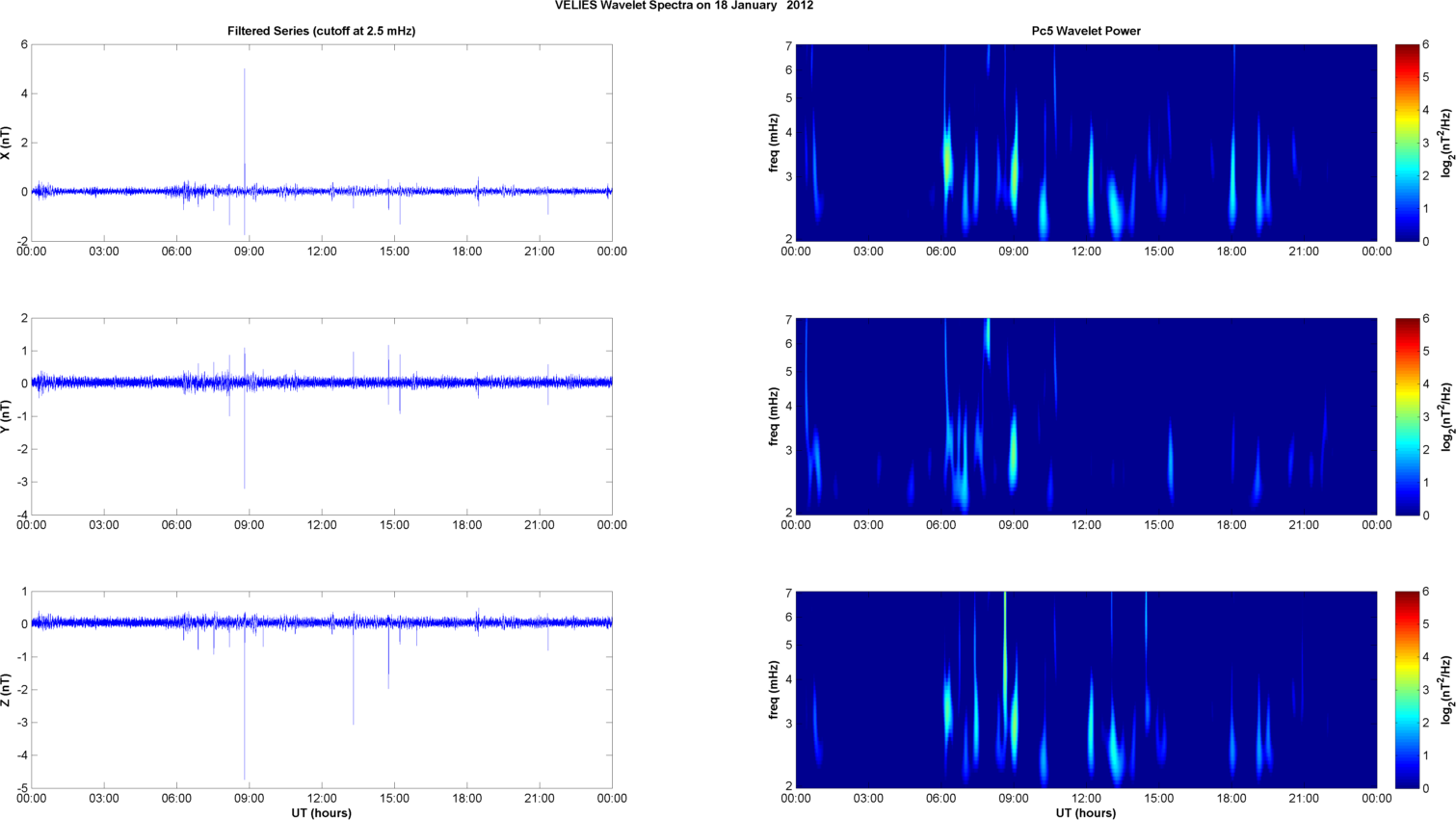Image resolution: width=1456 pixels, height=820 pixels.
Task: Click "18:00" tick under Y filtered series
Action: point(467,525)
